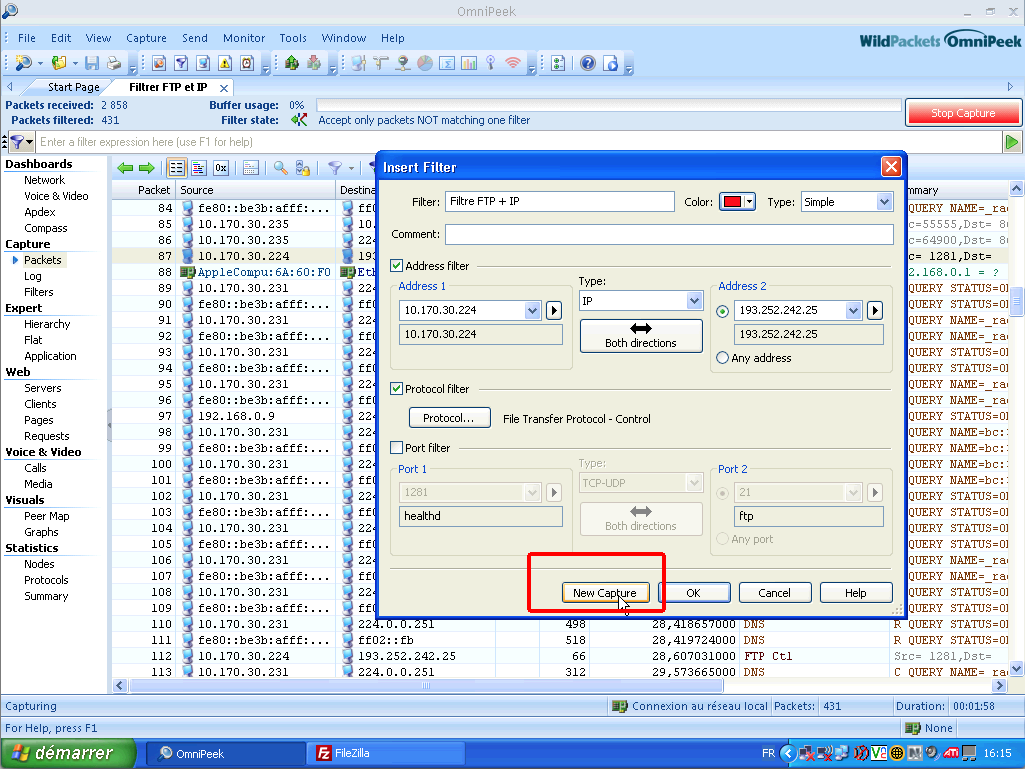This screenshot has width=1025, height=769.
Task: Click the Comment input field
Action: (669, 234)
